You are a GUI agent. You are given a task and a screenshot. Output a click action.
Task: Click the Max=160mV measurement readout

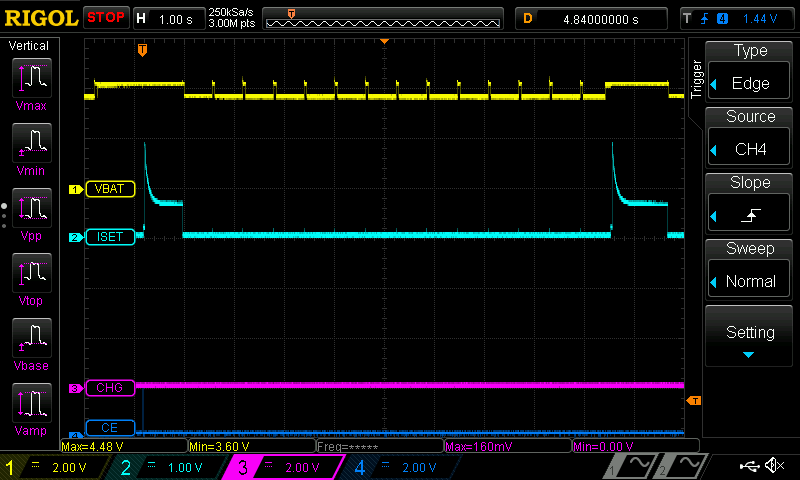point(508,446)
